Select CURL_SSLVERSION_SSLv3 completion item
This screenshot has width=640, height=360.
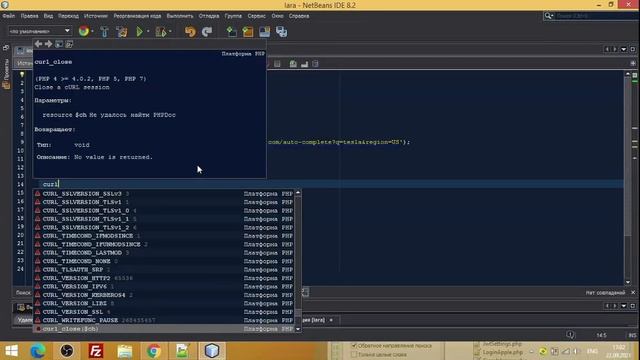click(x=164, y=193)
